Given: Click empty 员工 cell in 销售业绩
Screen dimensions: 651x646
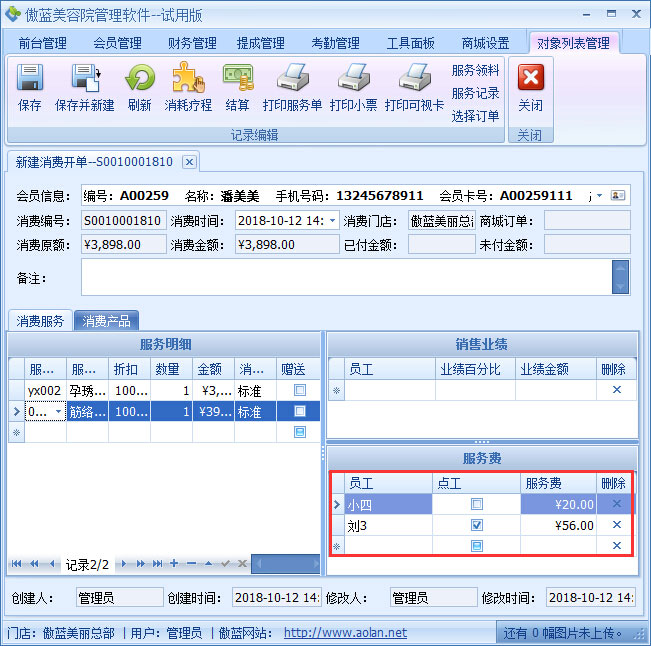Looking at the screenshot, I should tap(390, 390).
